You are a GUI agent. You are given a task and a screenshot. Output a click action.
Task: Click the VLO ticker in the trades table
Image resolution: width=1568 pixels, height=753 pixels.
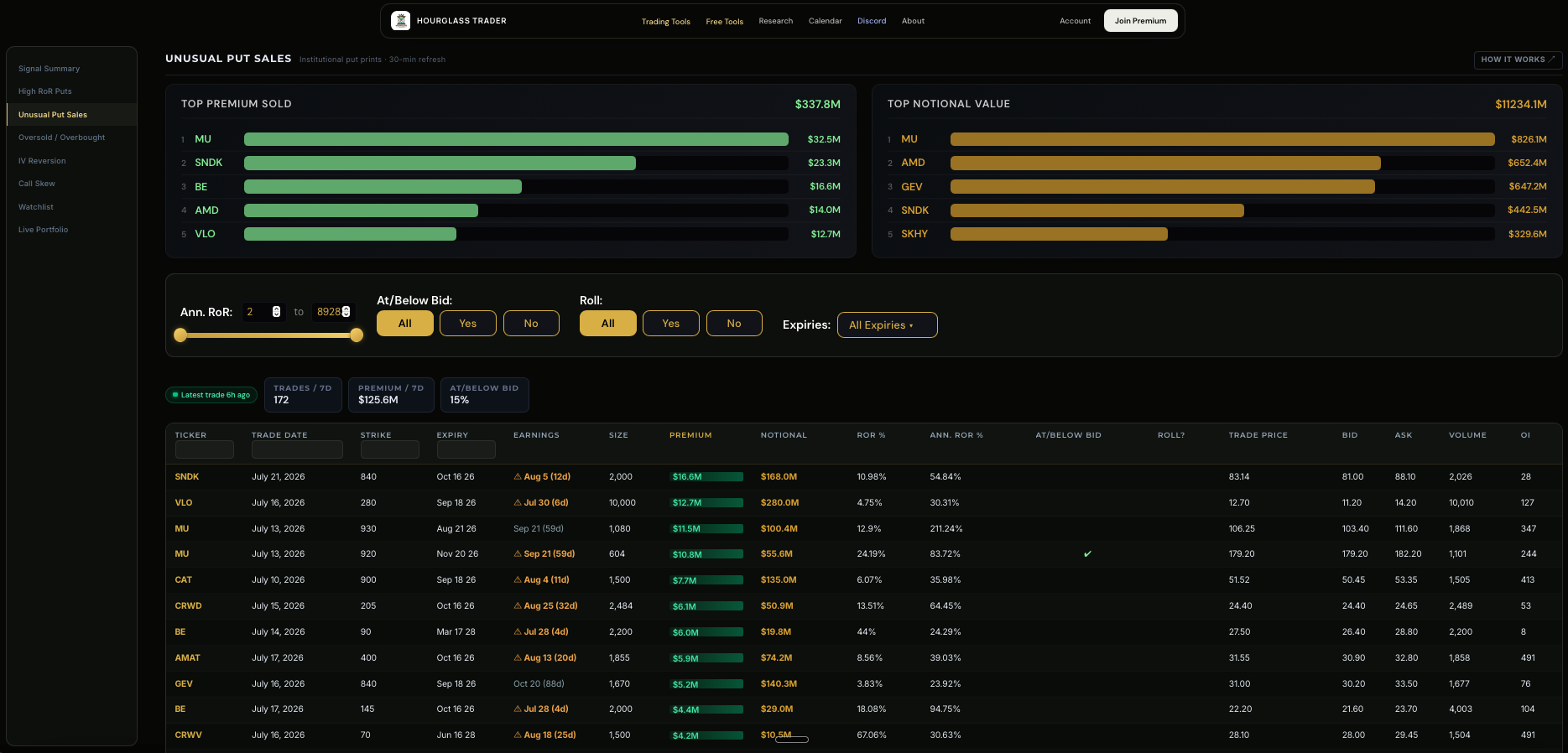(184, 503)
